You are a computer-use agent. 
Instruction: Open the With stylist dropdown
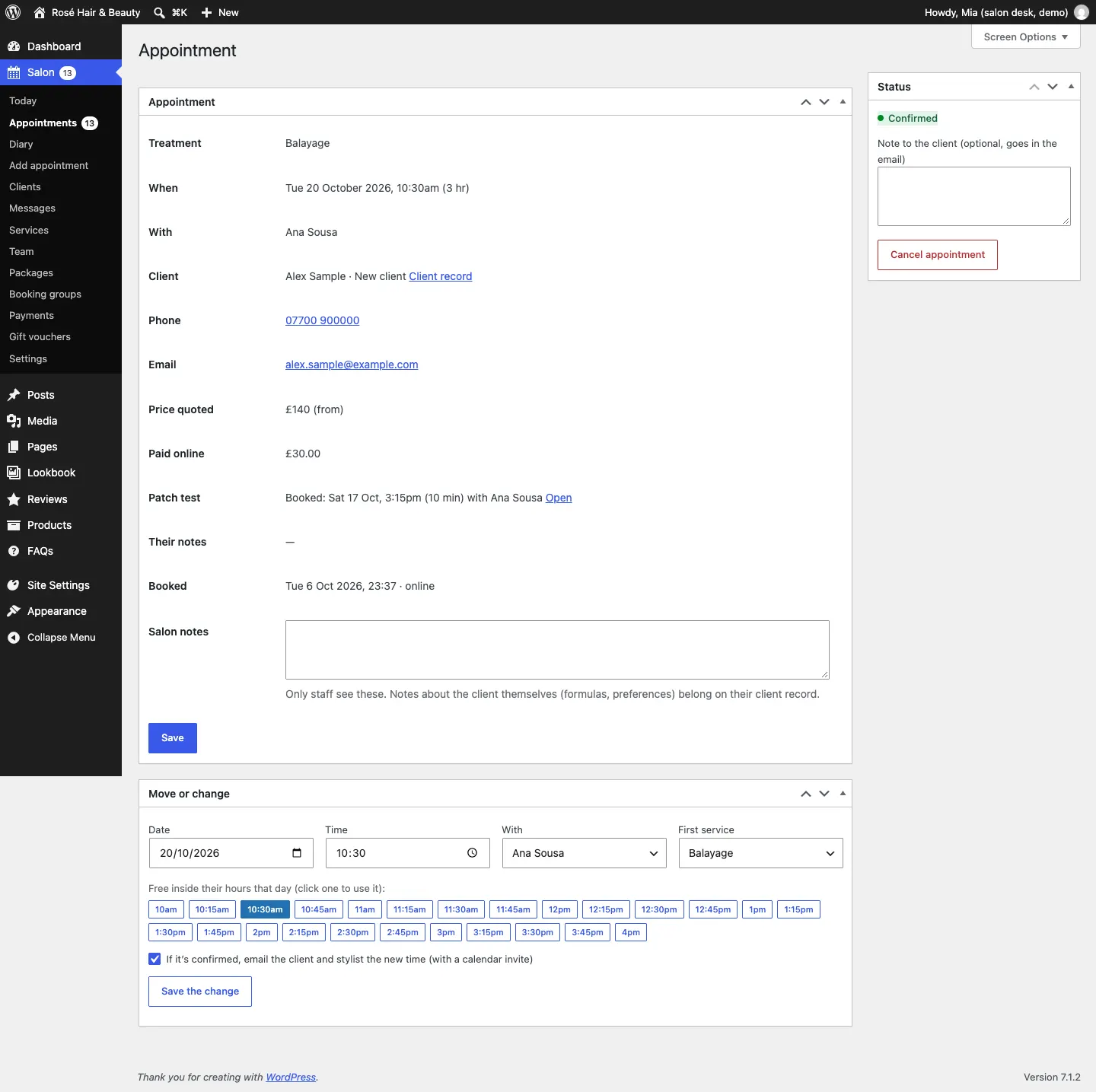[x=584, y=853]
